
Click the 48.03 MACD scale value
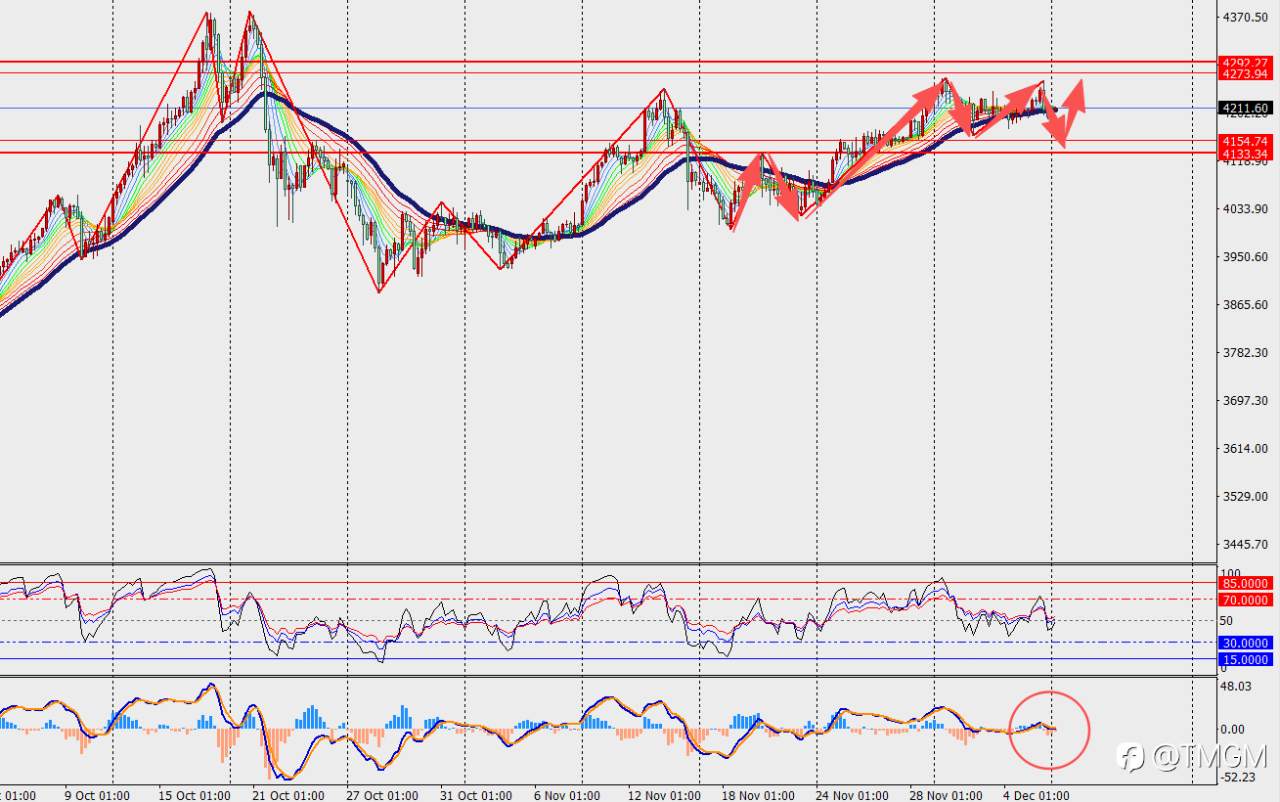[x=1238, y=686]
